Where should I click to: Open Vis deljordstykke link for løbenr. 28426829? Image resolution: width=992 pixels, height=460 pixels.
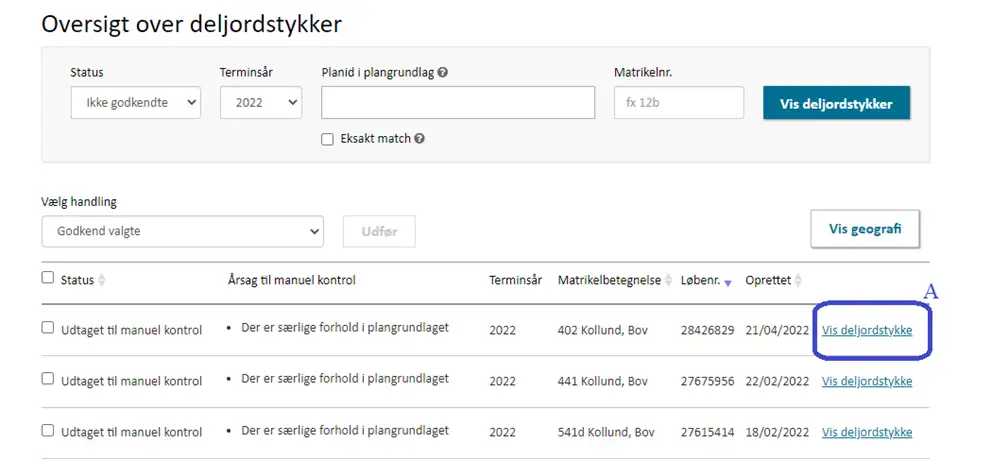pos(866,330)
